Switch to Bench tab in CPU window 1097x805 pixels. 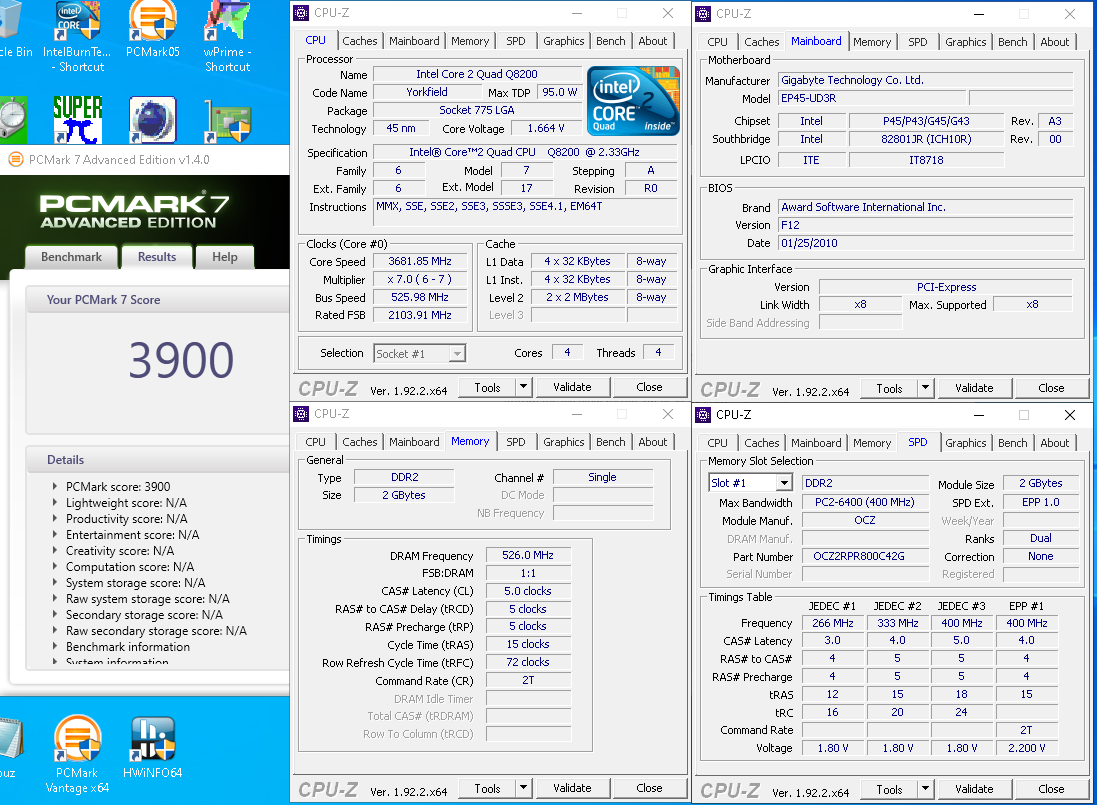tap(611, 41)
